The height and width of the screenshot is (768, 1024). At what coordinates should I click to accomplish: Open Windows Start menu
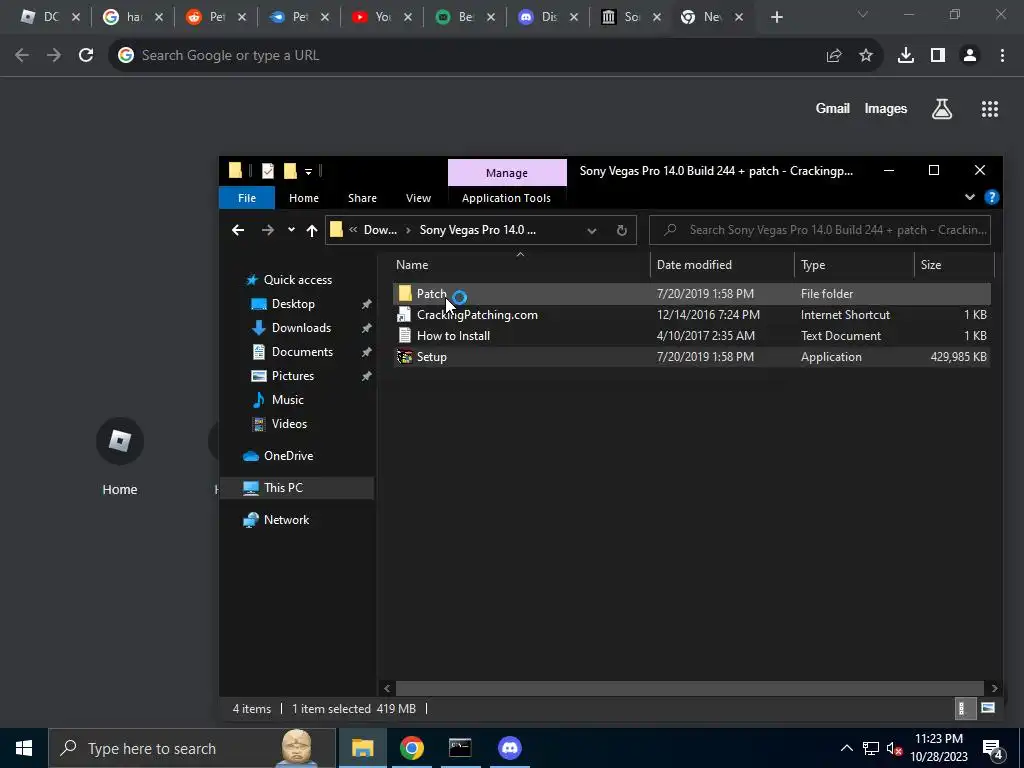24,748
